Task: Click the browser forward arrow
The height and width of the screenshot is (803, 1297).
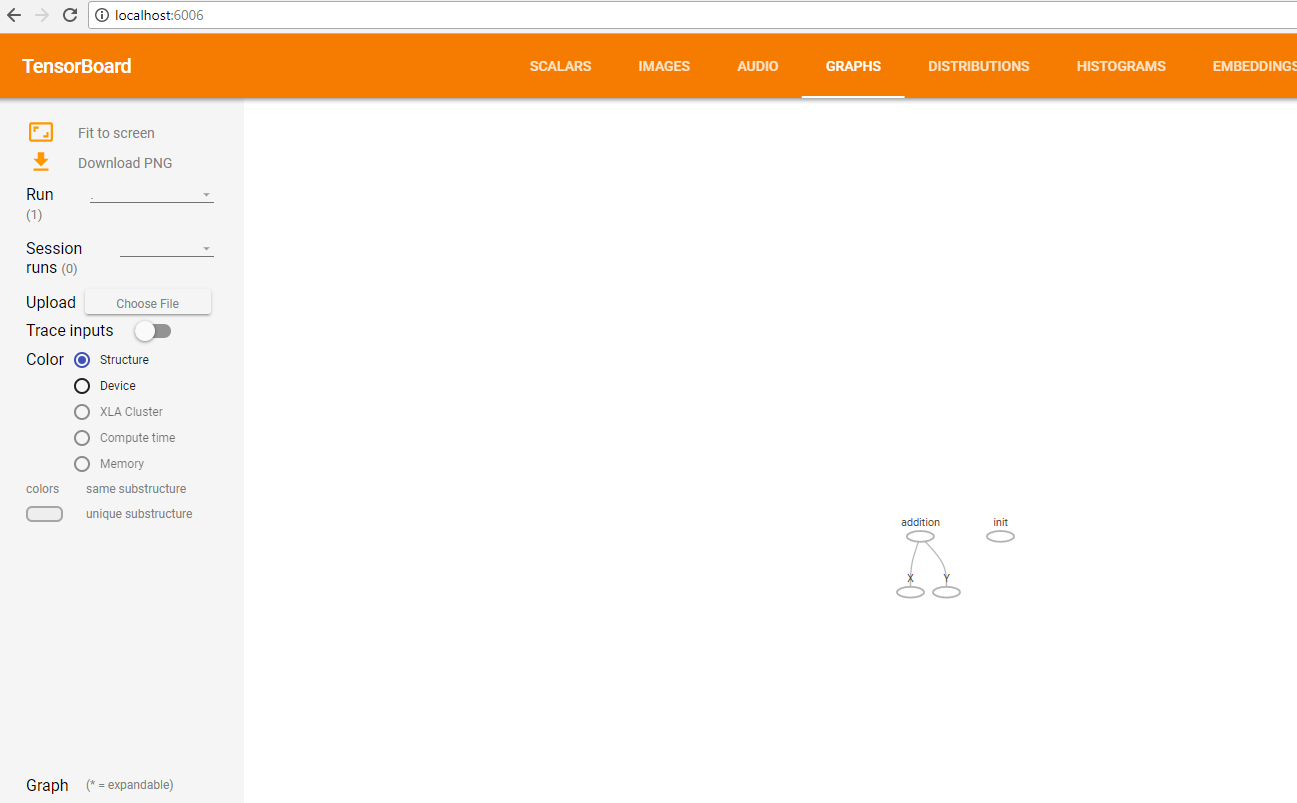Action: [42, 15]
